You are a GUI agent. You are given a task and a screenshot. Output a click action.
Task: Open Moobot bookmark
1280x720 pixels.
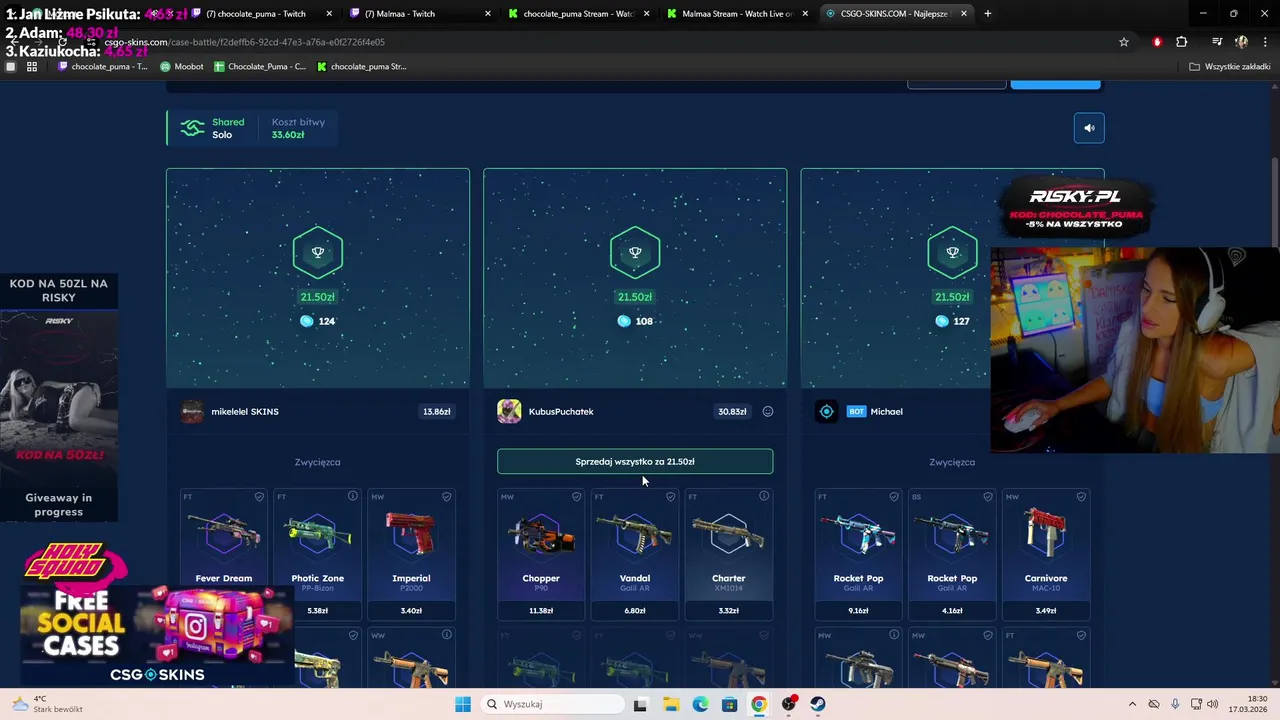182,67
